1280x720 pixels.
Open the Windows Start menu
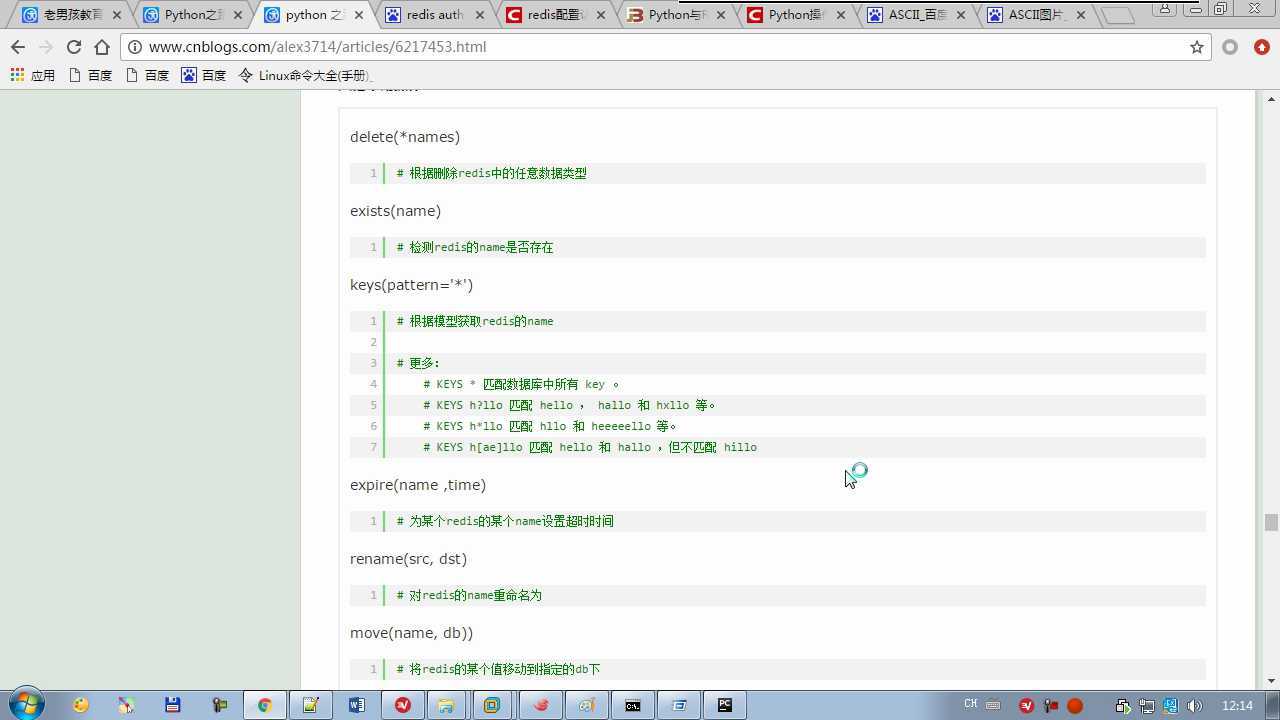25,704
